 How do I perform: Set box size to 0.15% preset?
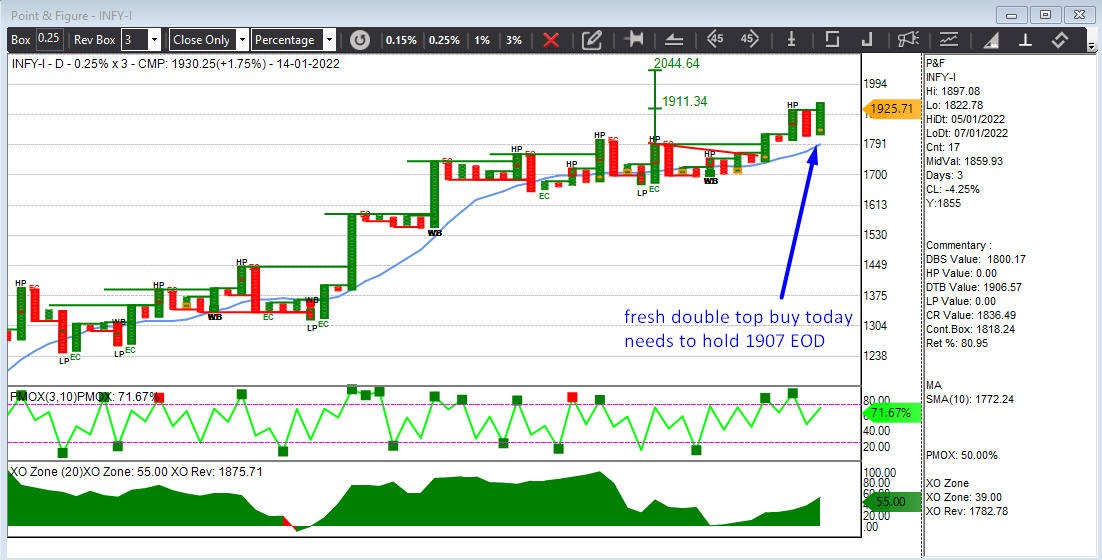coord(401,40)
